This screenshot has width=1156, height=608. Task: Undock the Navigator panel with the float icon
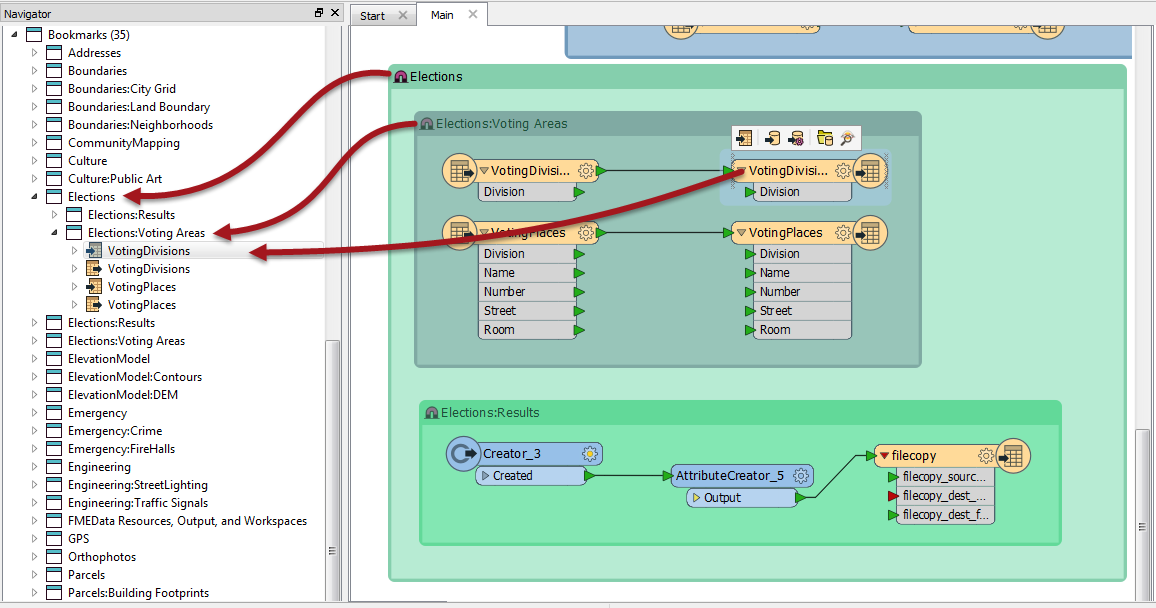click(x=318, y=13)
